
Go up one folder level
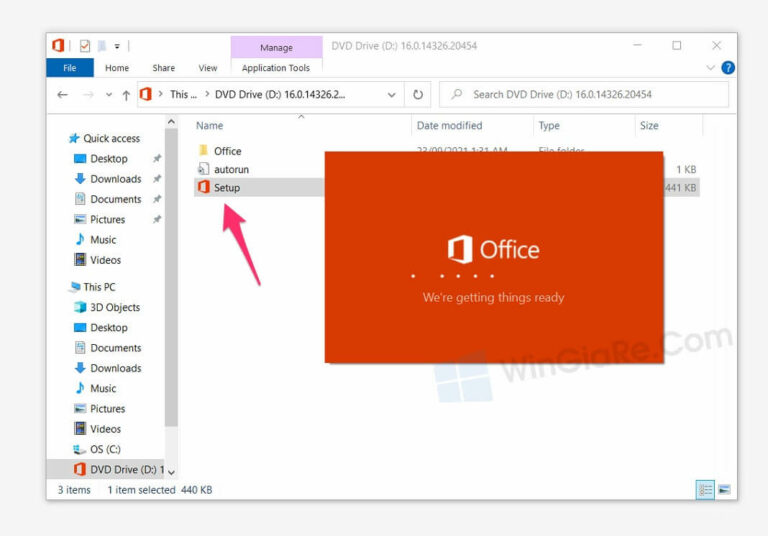click(126, 95)
